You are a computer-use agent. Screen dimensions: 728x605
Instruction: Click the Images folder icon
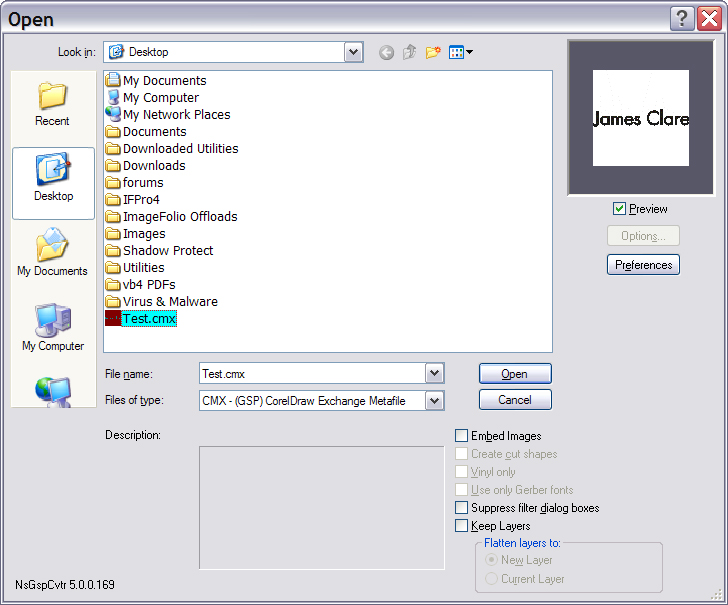coord(113,234)
